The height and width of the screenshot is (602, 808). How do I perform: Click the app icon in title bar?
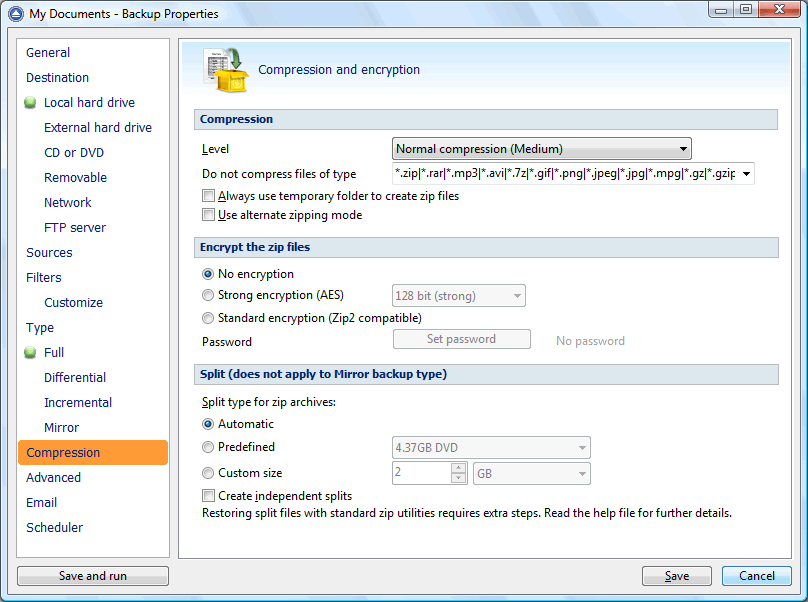[x=15, y=13]
